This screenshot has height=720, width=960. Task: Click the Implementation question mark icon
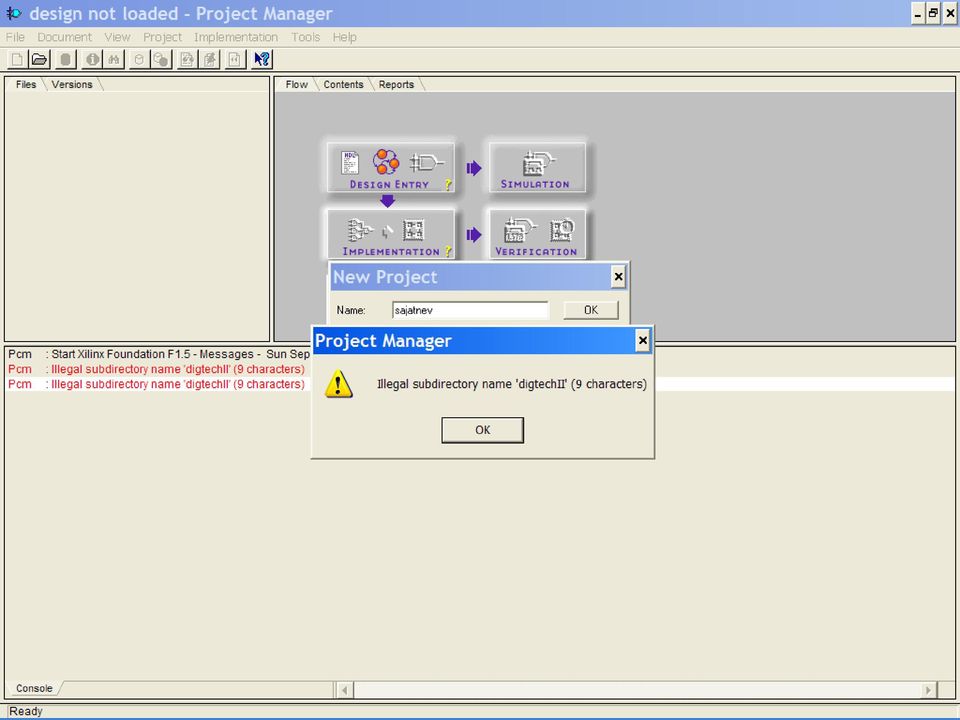[x=448, y=251]
